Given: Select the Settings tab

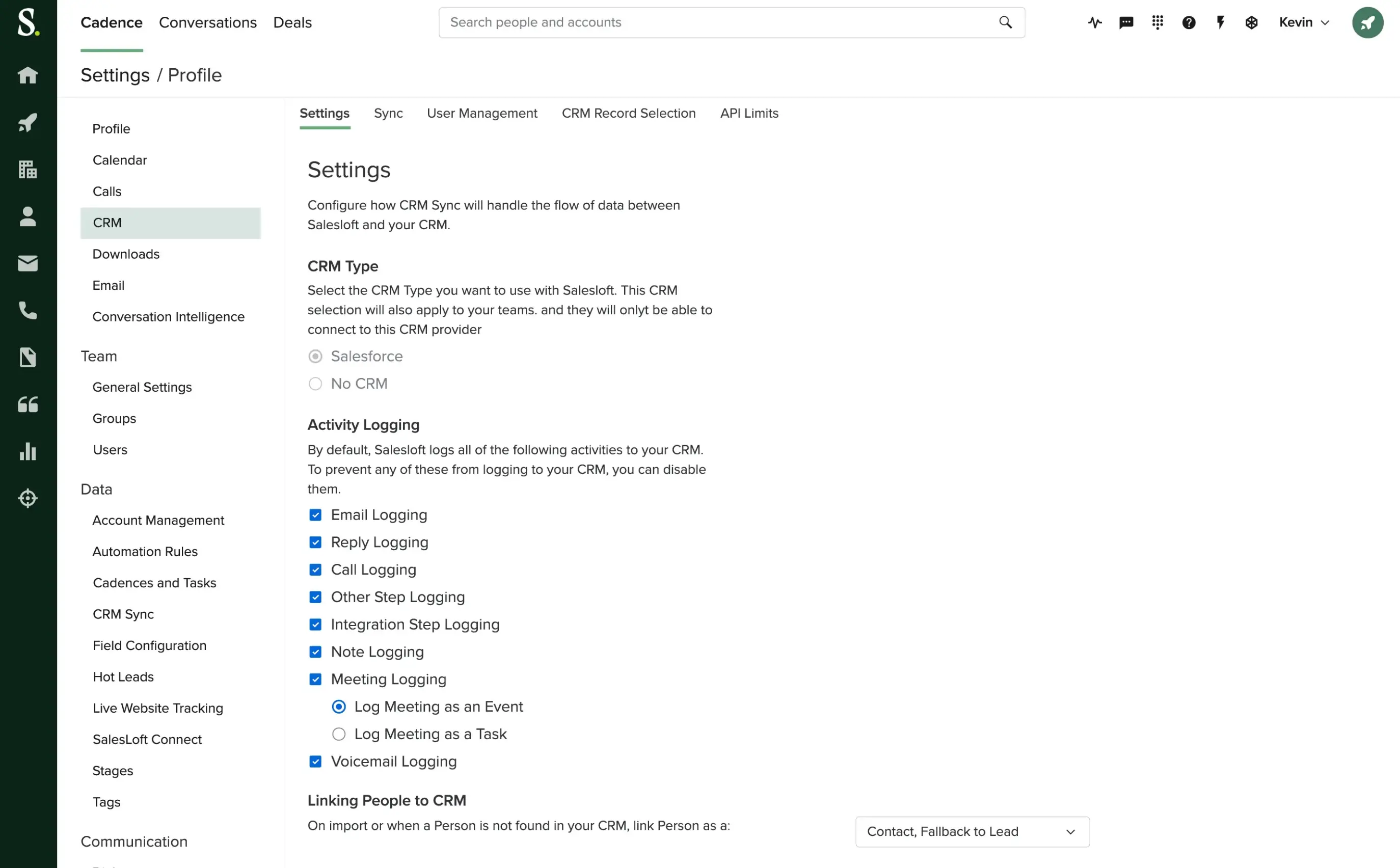Looking at the screenshot, I should pos(325,113).
